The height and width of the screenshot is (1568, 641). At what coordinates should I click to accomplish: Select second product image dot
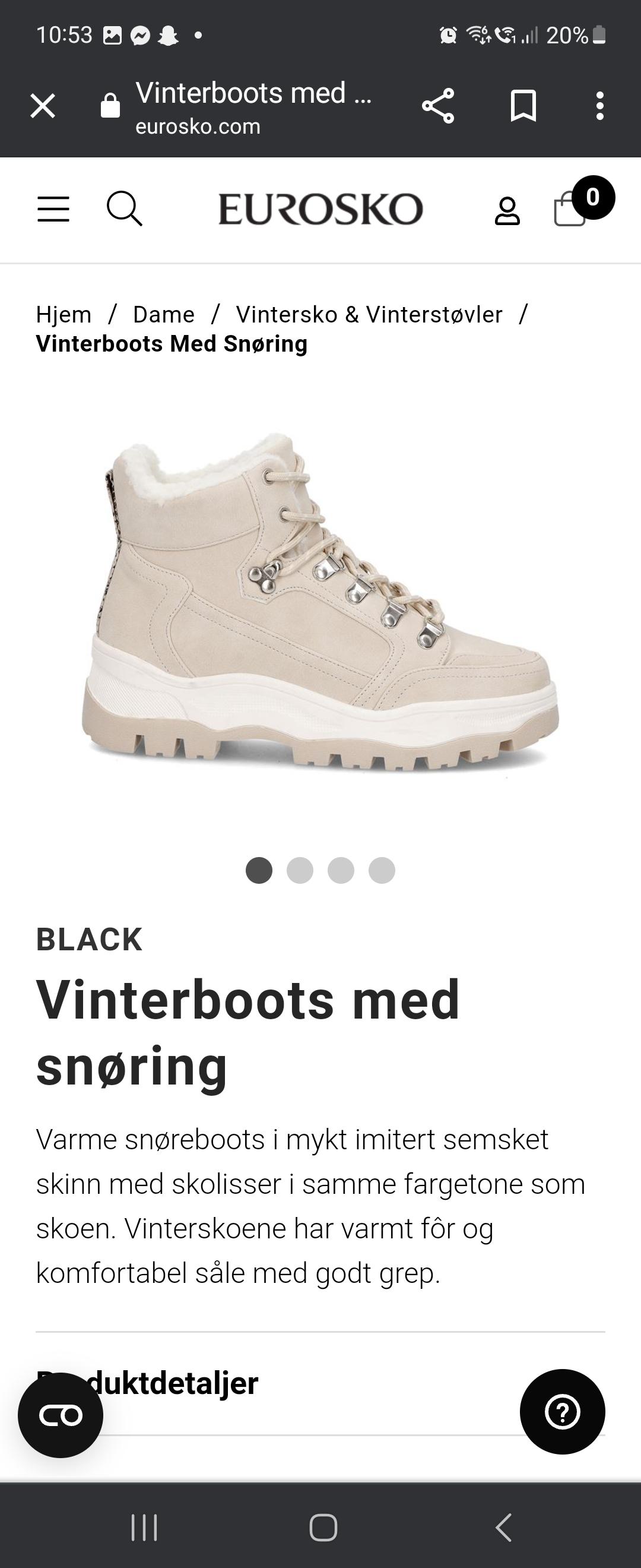coord(300,870)
